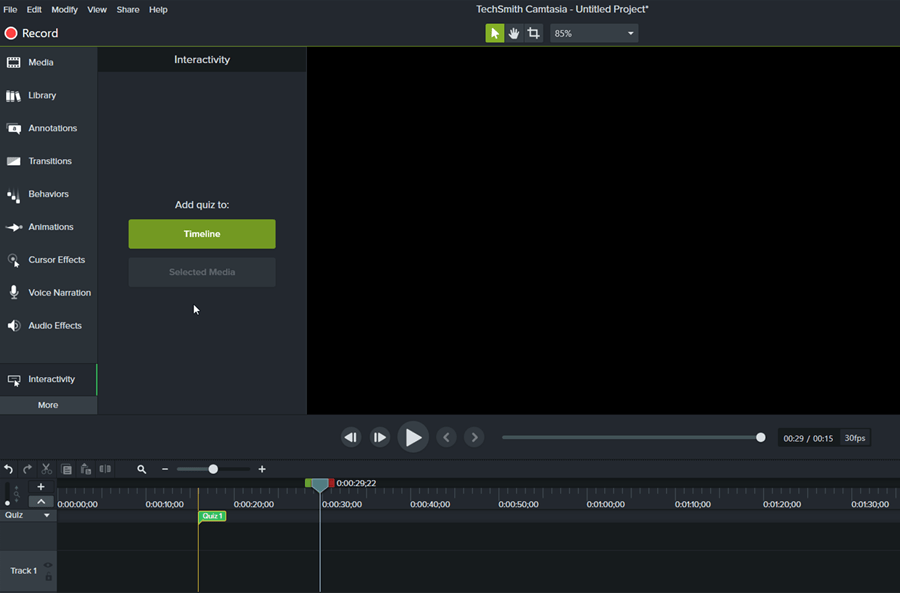Click the next frame step button
This screenshot has width=900, height=593.
(x=379, y=437)
